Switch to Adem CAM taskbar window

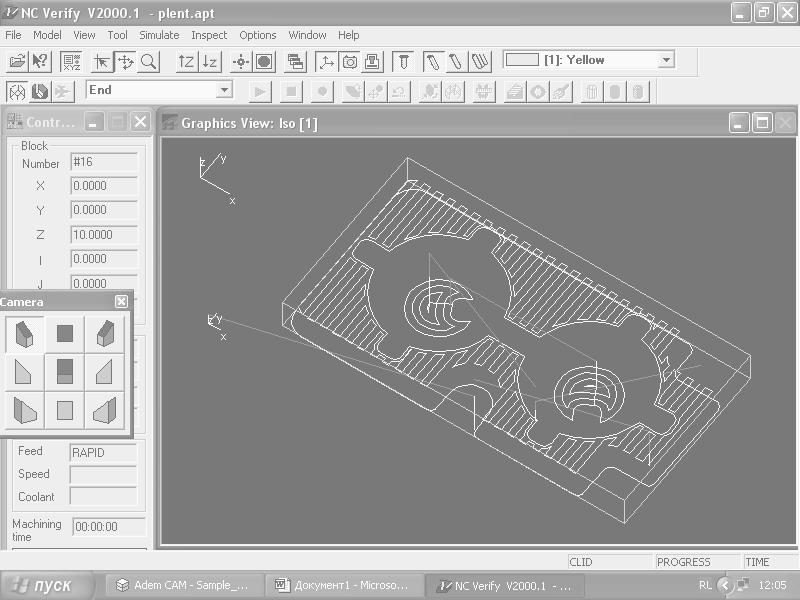pyautogui.click(x=185, y=585)
